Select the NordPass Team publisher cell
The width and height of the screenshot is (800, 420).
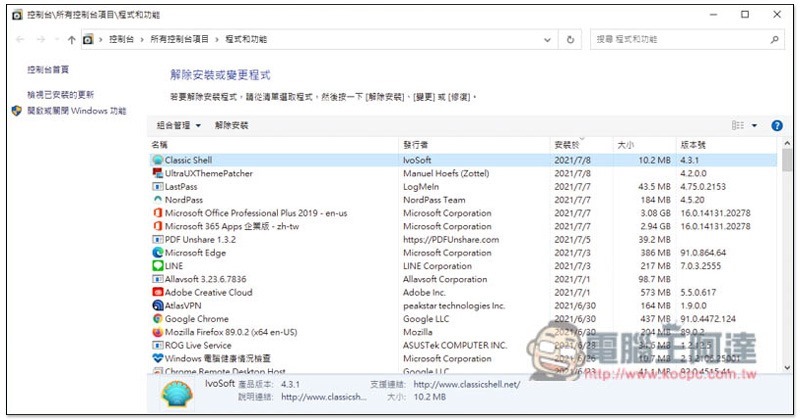pos(434,200)
